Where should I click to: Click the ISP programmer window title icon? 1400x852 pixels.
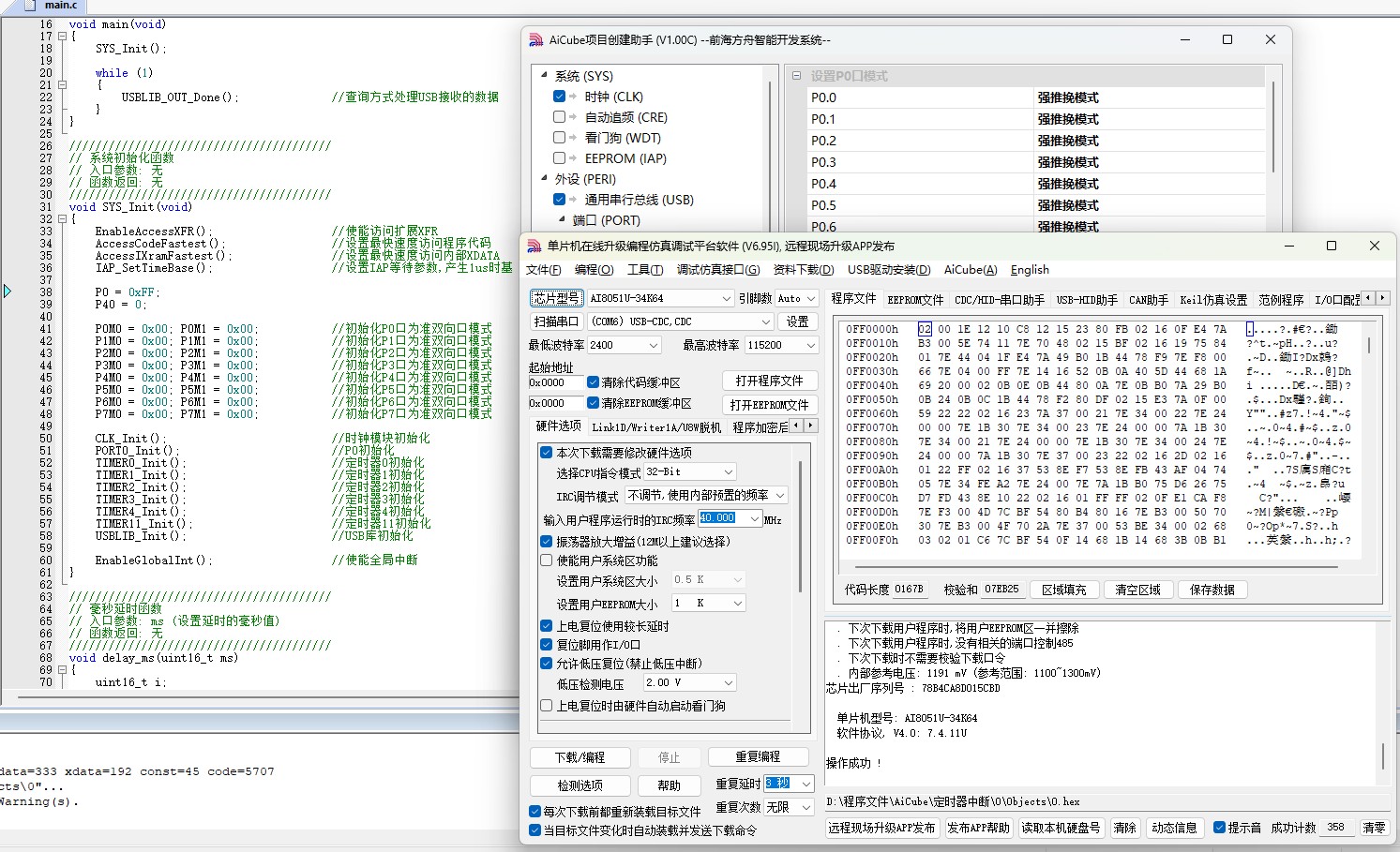click(534, 246)
